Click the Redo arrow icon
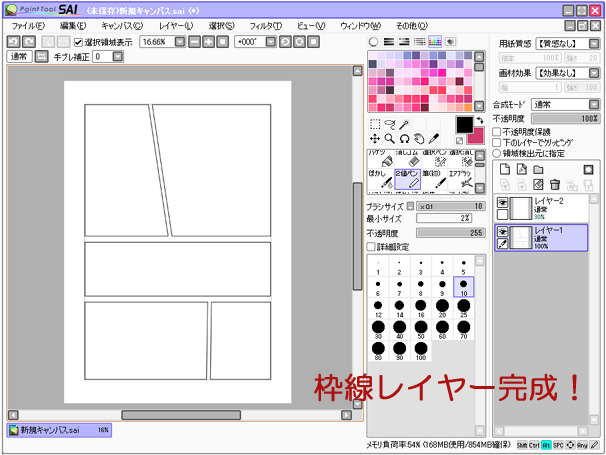This screenshot has width=606, height=455. [29, 42]
